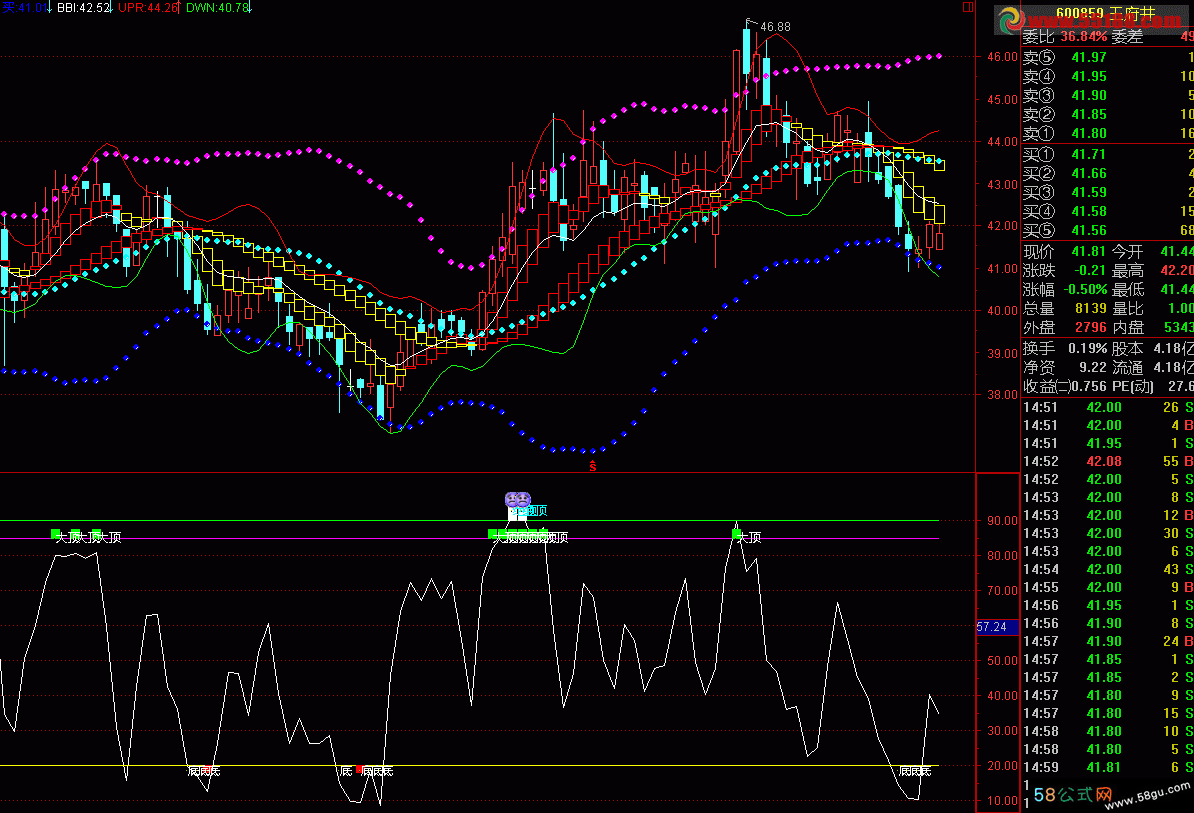Click the red 底 signal square at line 20
The width and height of the screenshot is (1194, 813).
click(x=359, y=769)
